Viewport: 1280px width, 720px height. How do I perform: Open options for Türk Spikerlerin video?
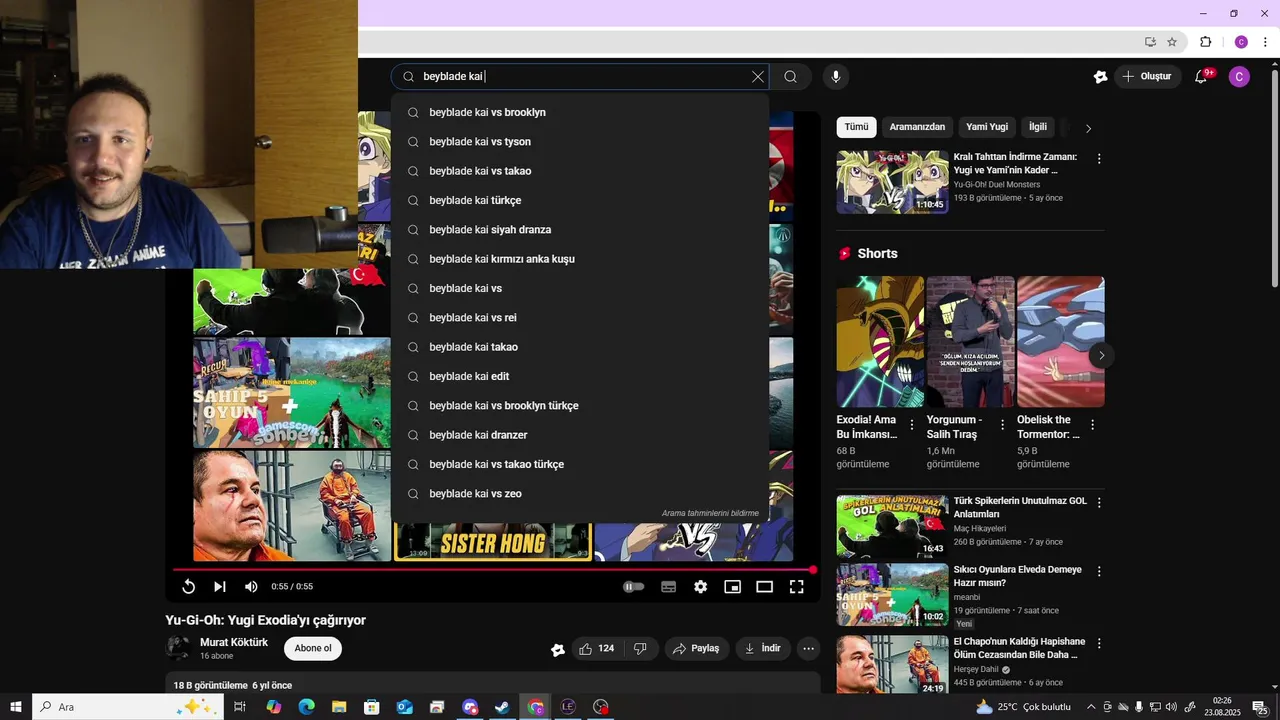[1099, 503]
